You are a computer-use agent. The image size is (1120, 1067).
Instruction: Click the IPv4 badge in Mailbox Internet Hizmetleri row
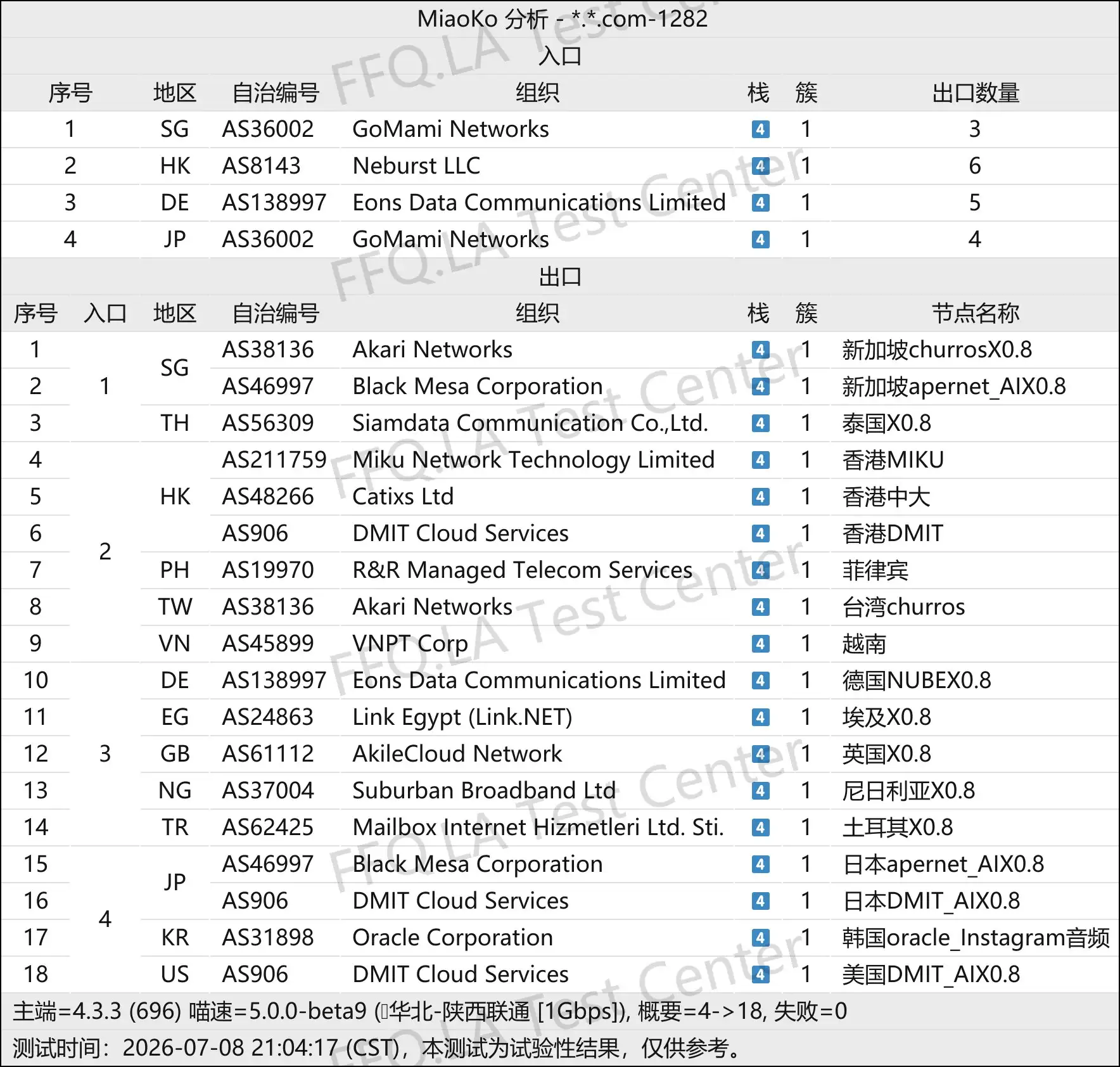pyautogui.click(x=760, y=827)
